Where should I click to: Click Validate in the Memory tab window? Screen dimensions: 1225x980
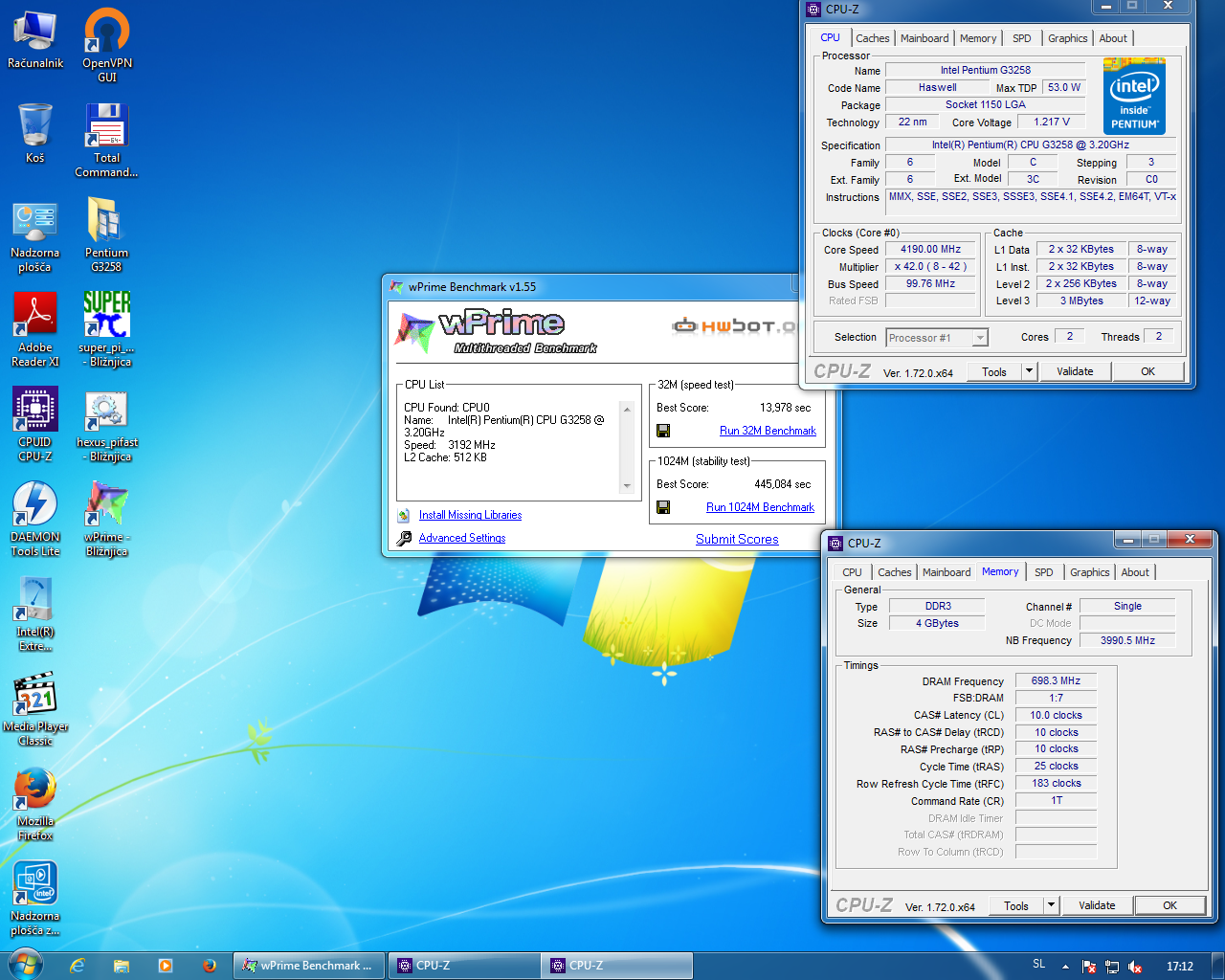point(1097,905)
